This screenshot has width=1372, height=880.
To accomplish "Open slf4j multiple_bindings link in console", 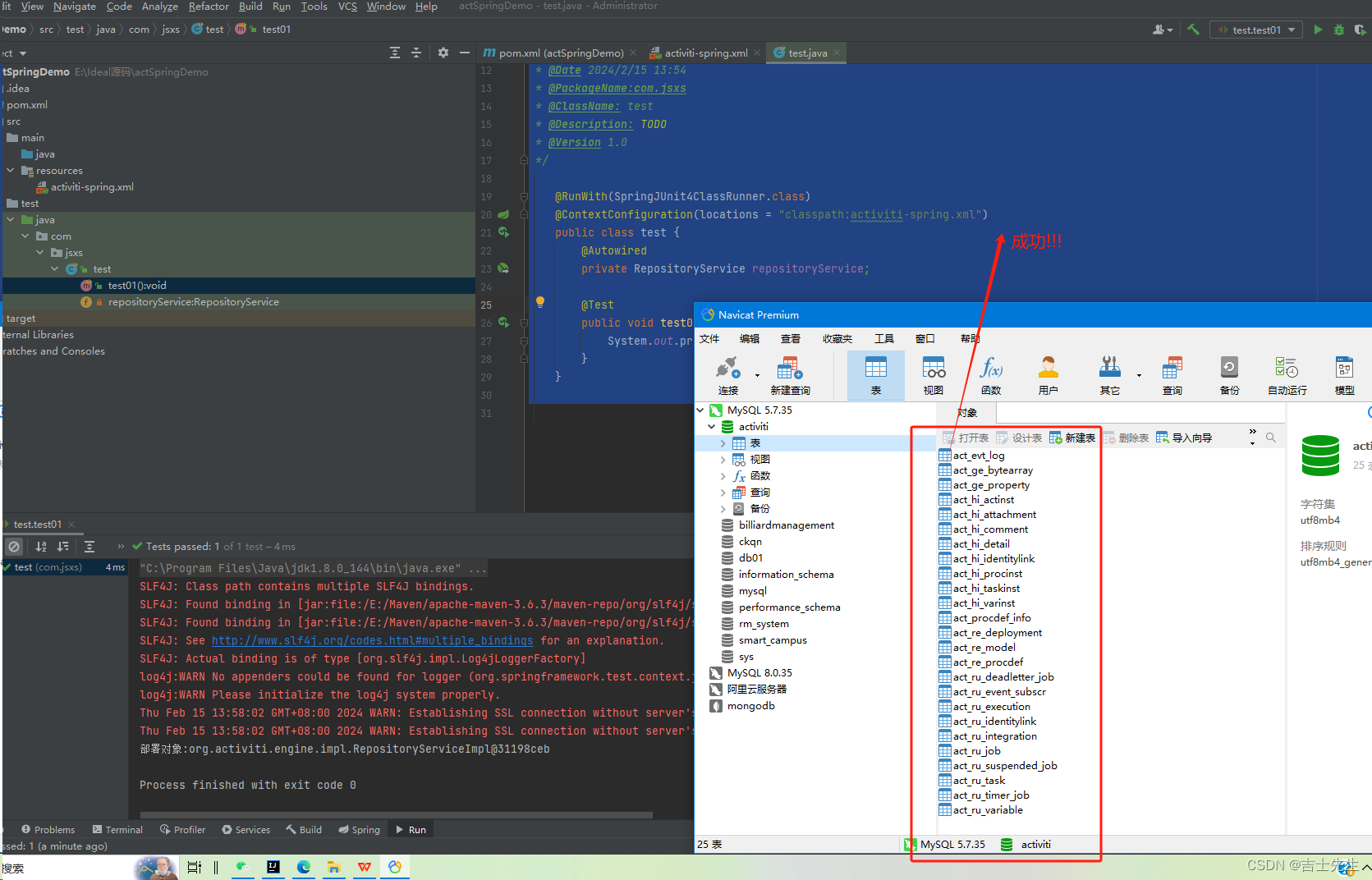I will pyautogui.click(x=372, y=641).
